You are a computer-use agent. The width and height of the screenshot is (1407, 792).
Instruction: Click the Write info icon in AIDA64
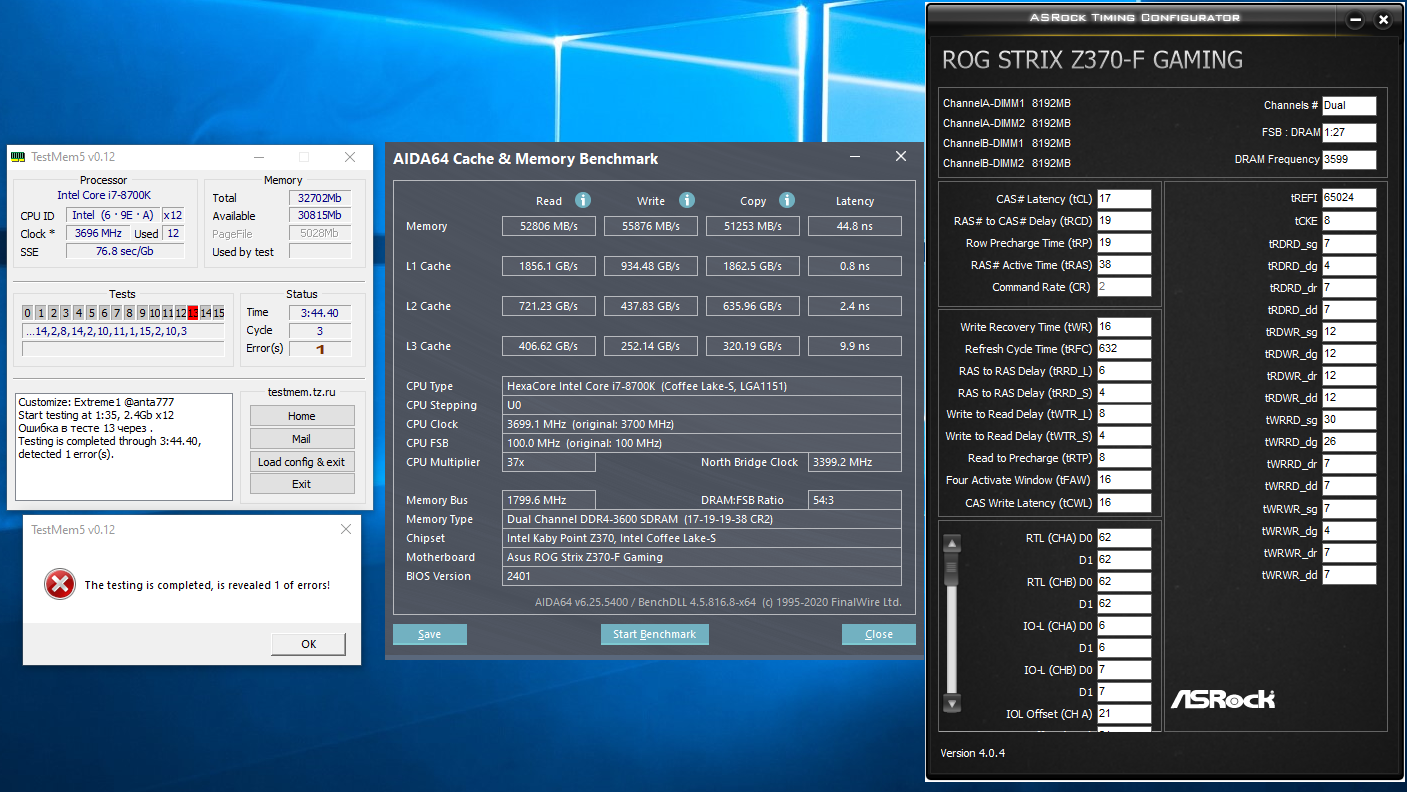687,200
